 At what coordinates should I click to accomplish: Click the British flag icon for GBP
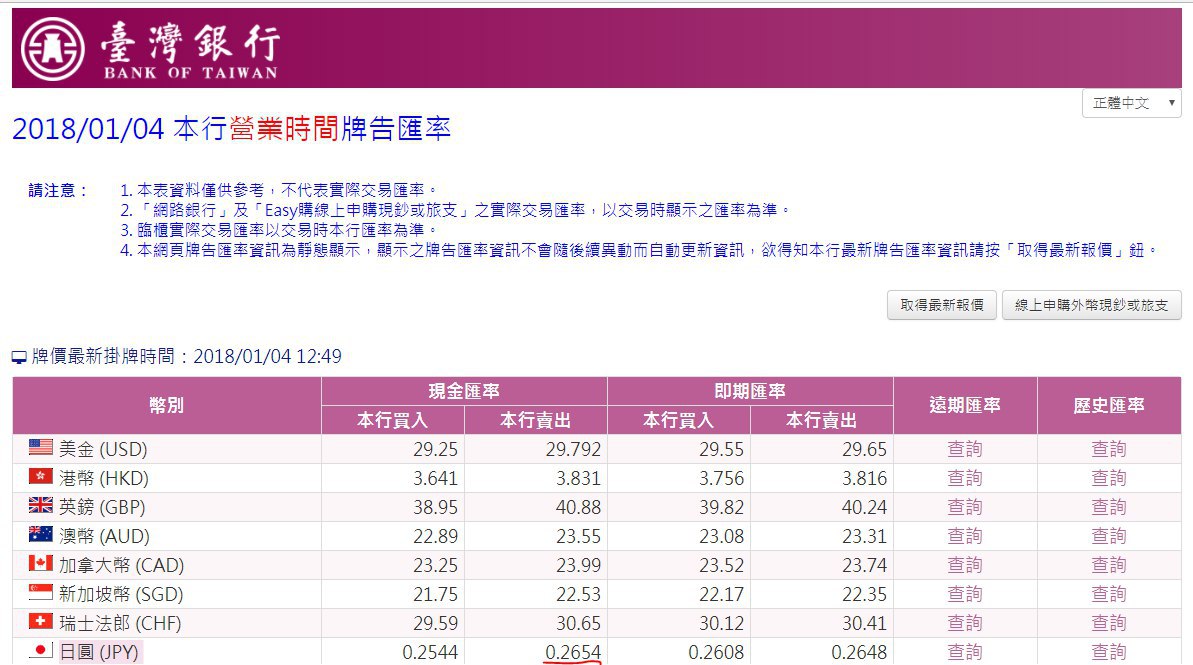(x=40, y=505)
